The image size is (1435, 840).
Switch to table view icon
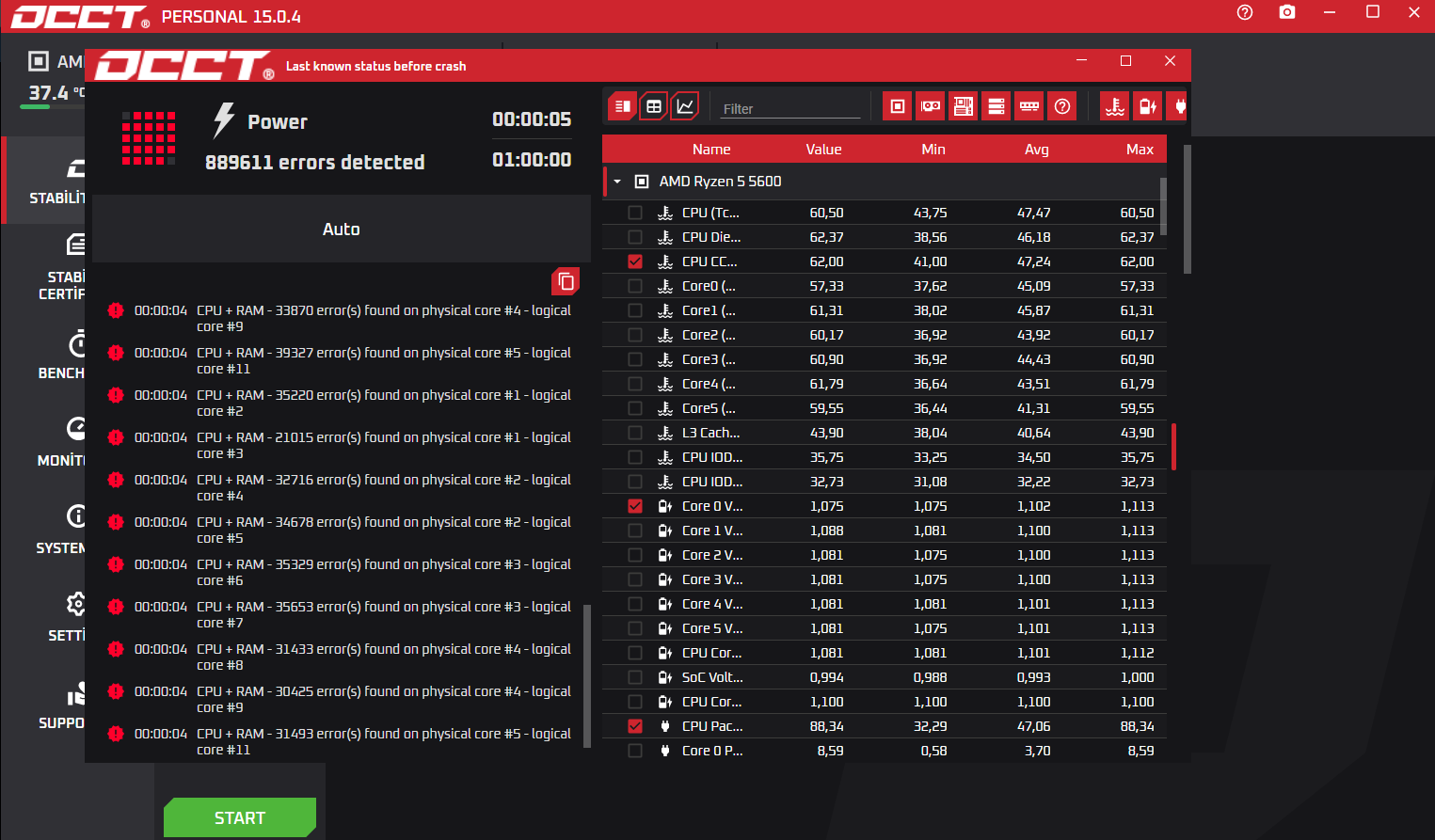[654, 106]
